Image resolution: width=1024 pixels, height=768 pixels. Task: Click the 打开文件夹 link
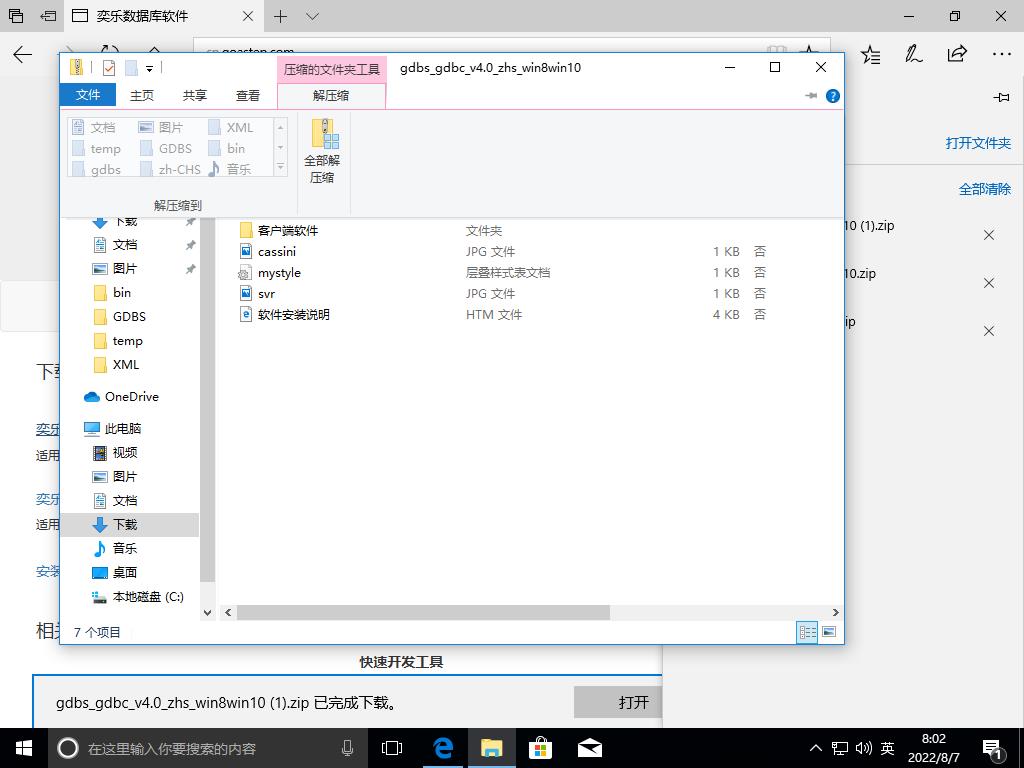(977, 143)
